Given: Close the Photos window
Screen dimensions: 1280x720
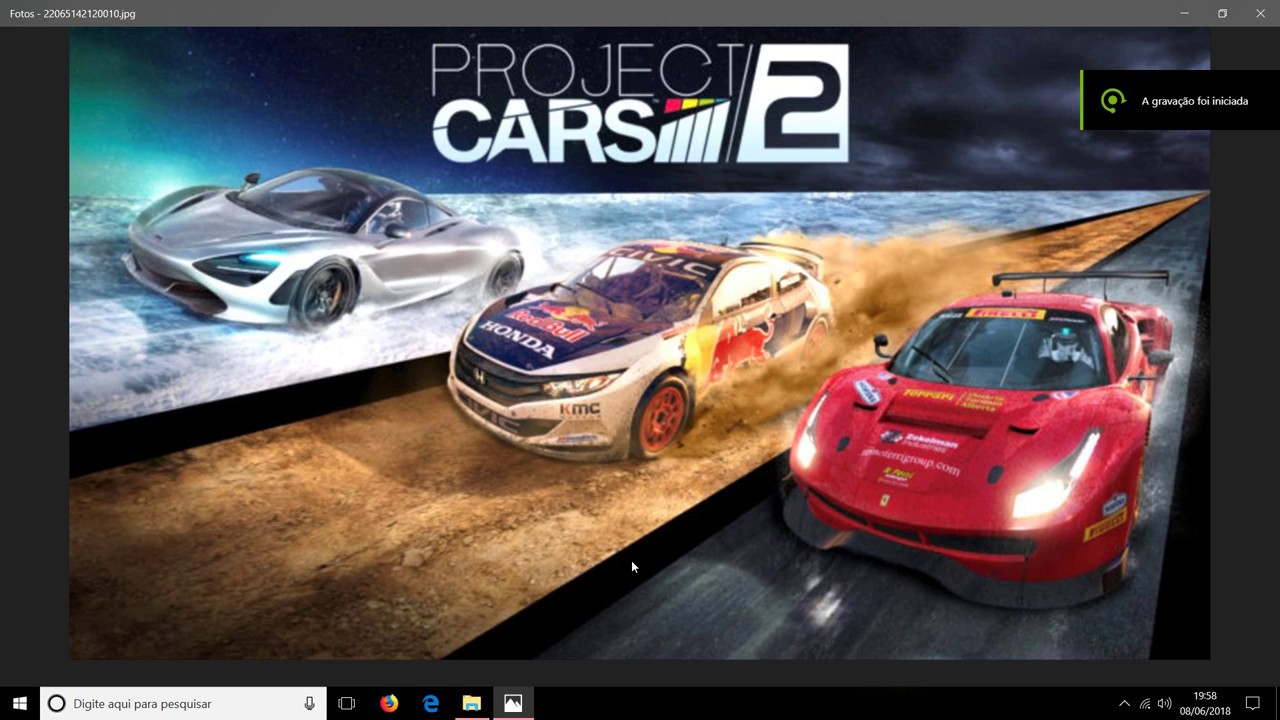Looking at the screenshot, I should pos(1260,13).
